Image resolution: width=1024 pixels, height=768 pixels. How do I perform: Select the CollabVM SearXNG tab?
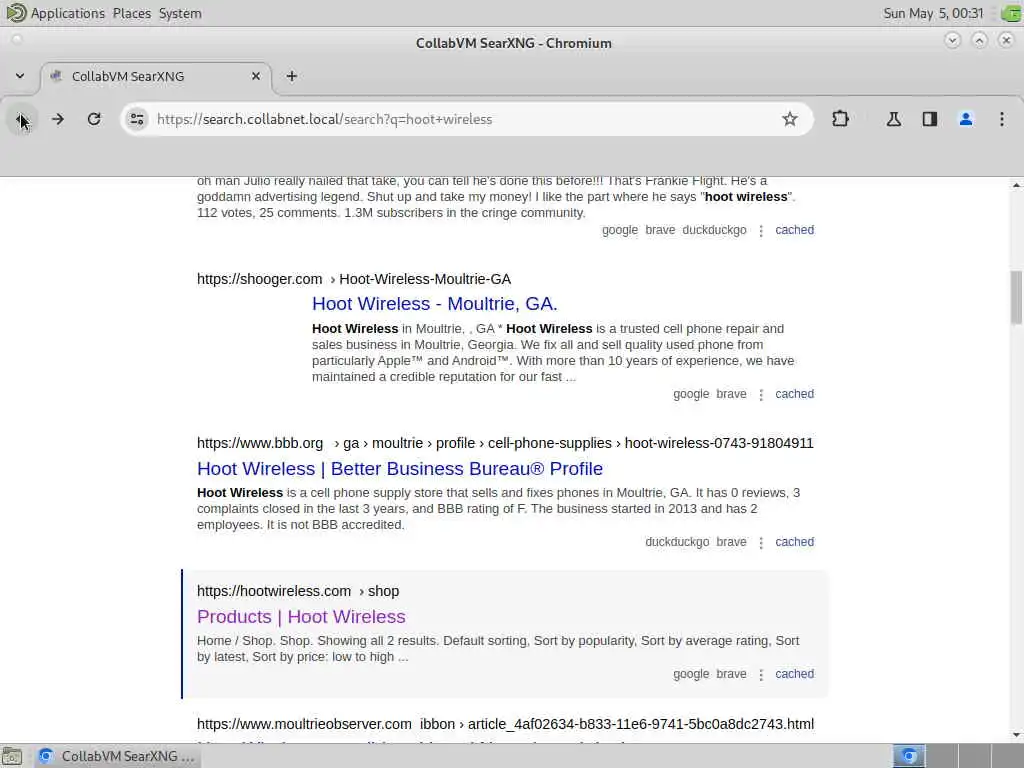click(157, 76)
